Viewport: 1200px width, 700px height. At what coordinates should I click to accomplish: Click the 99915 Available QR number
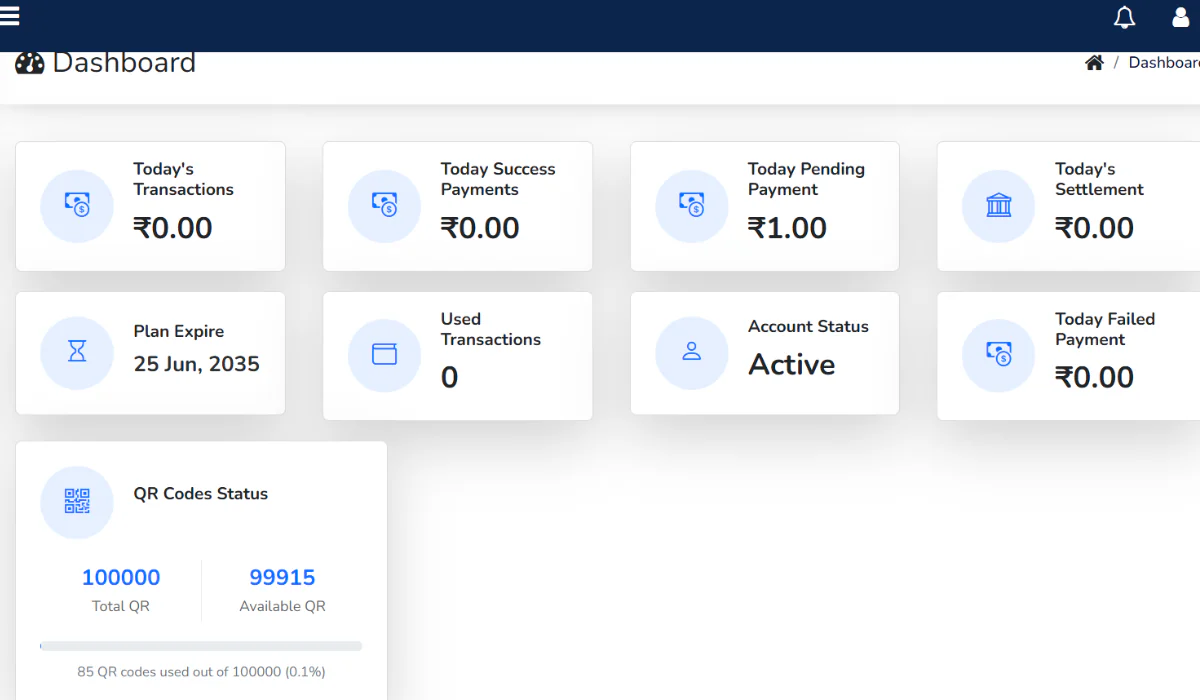click(x=282, y=578)
